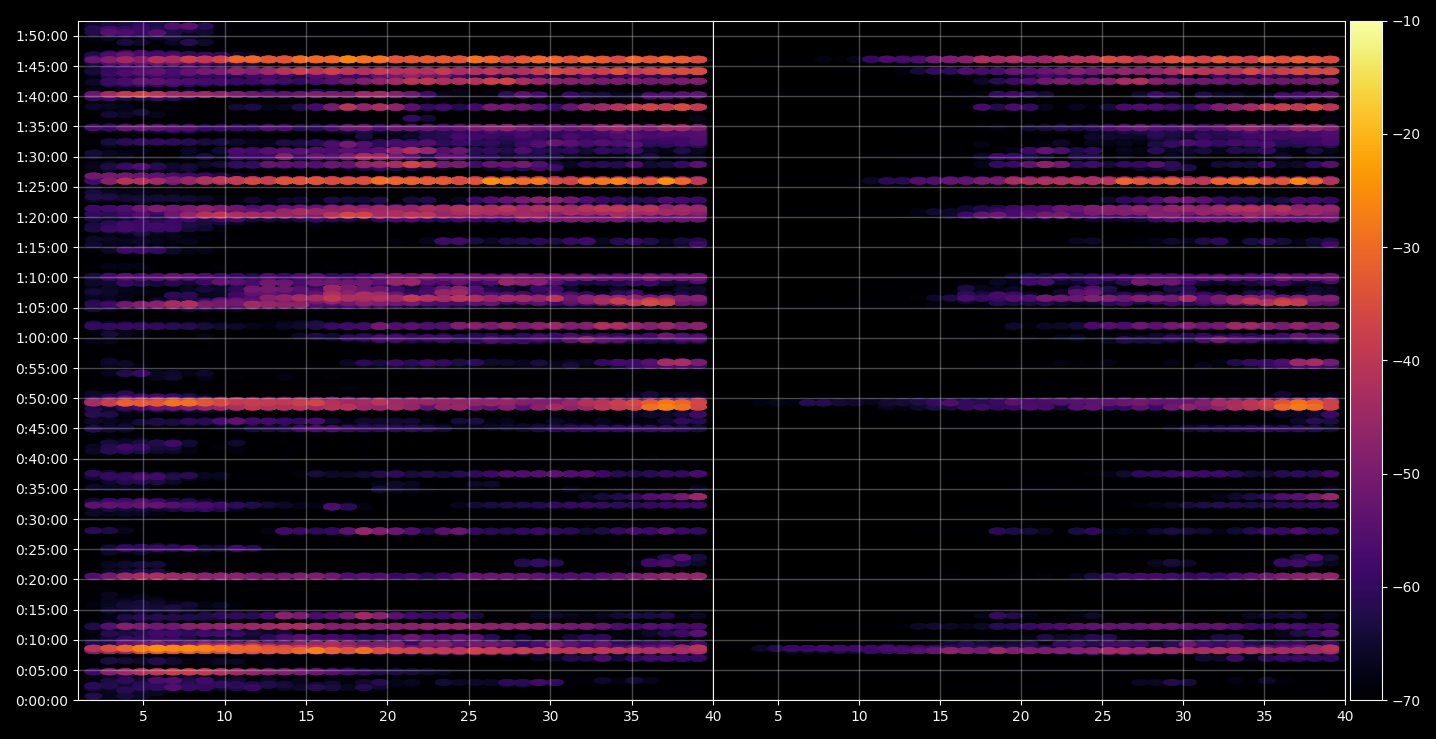Click the 0:30:00 y-axis tick label
The image size is (1436, 739).
(42, 519)
